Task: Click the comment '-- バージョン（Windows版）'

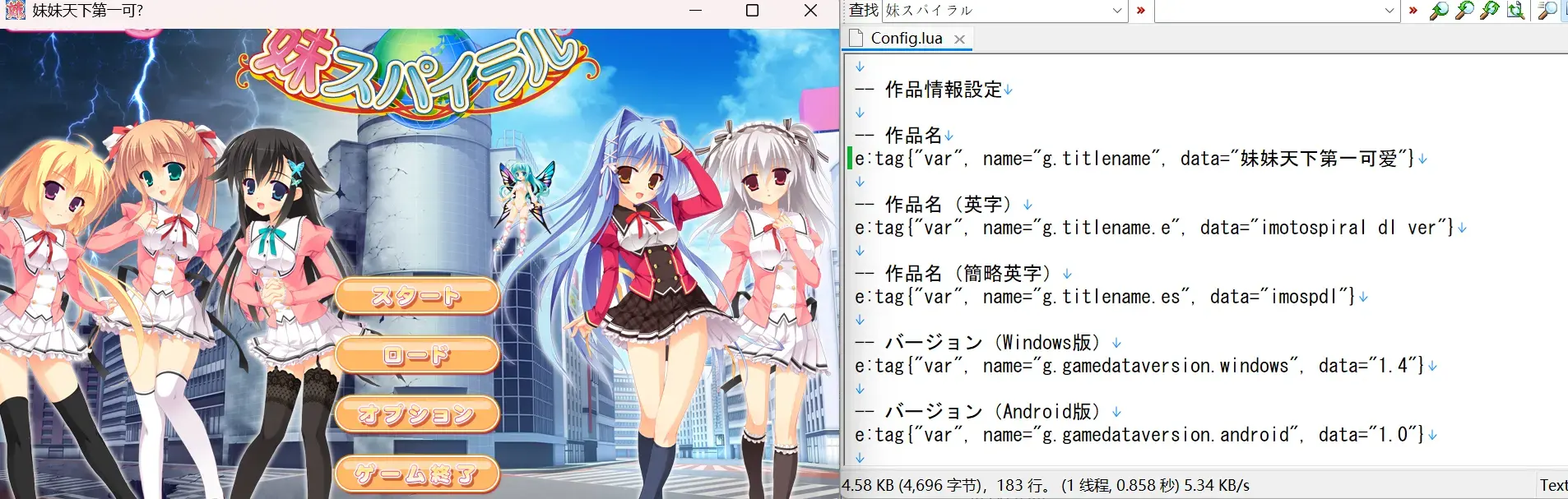Action: (981, 343)
